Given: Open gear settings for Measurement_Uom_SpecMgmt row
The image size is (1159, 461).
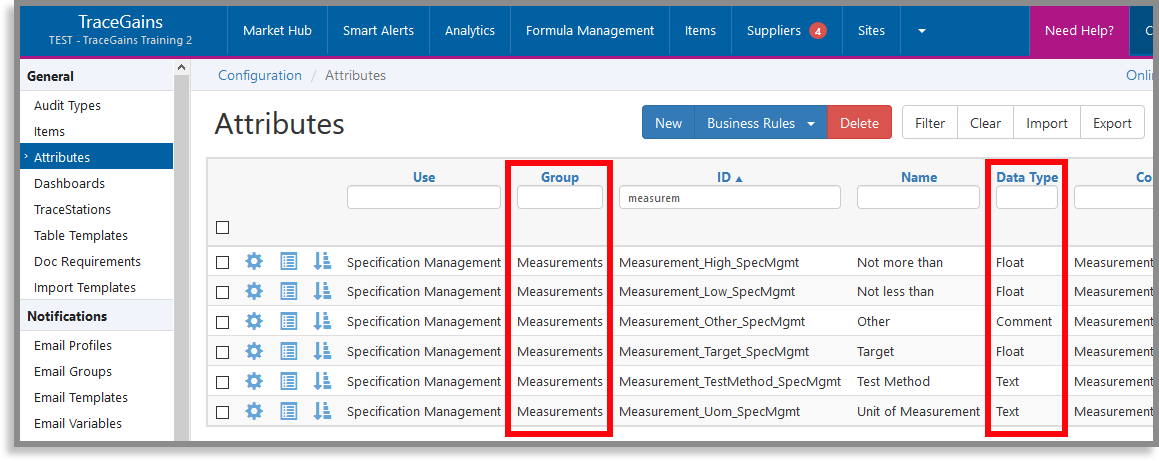Looking at the screenshot, I should tap(254, 412).
